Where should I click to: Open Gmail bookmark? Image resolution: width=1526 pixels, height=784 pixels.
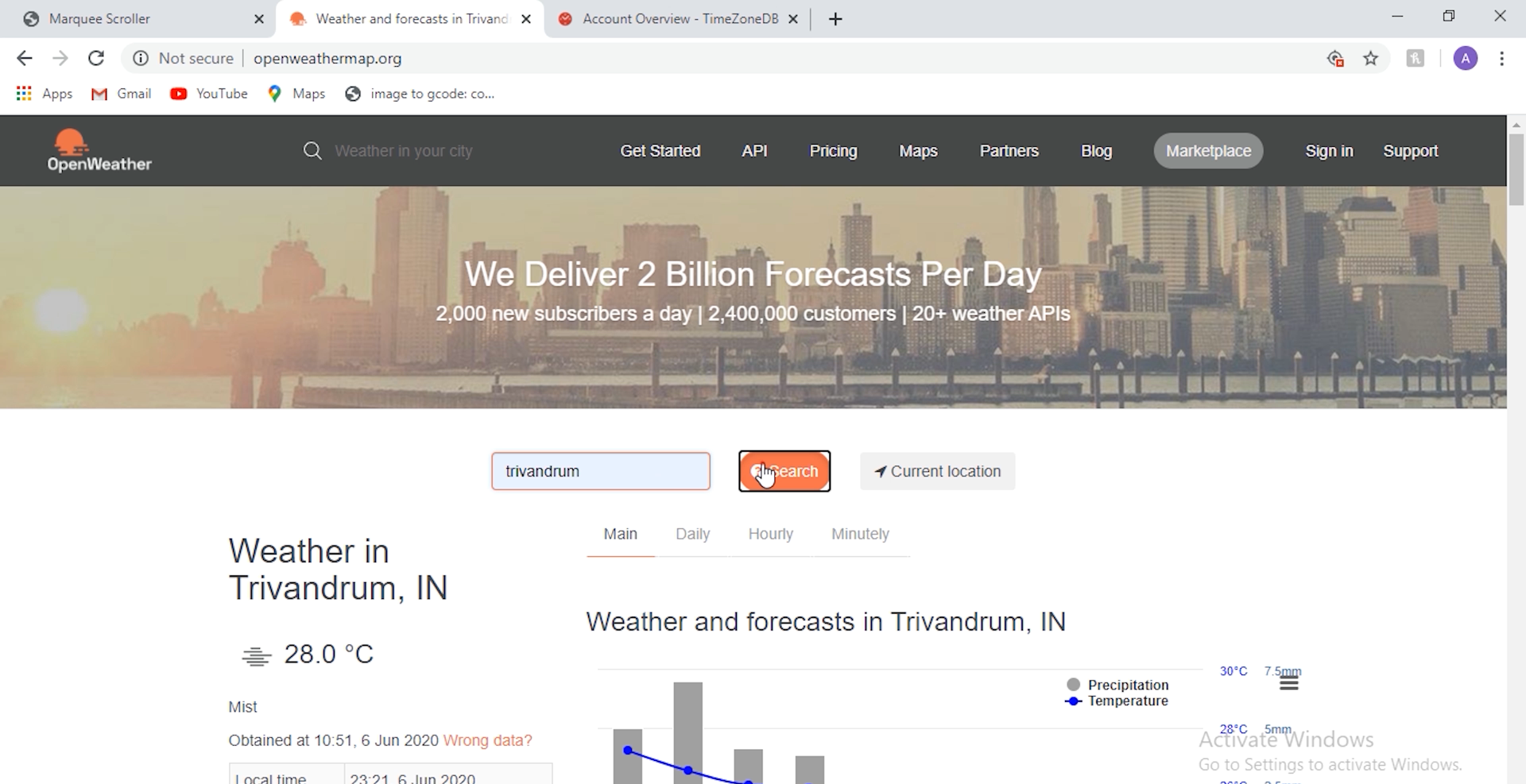coord(121,94)
